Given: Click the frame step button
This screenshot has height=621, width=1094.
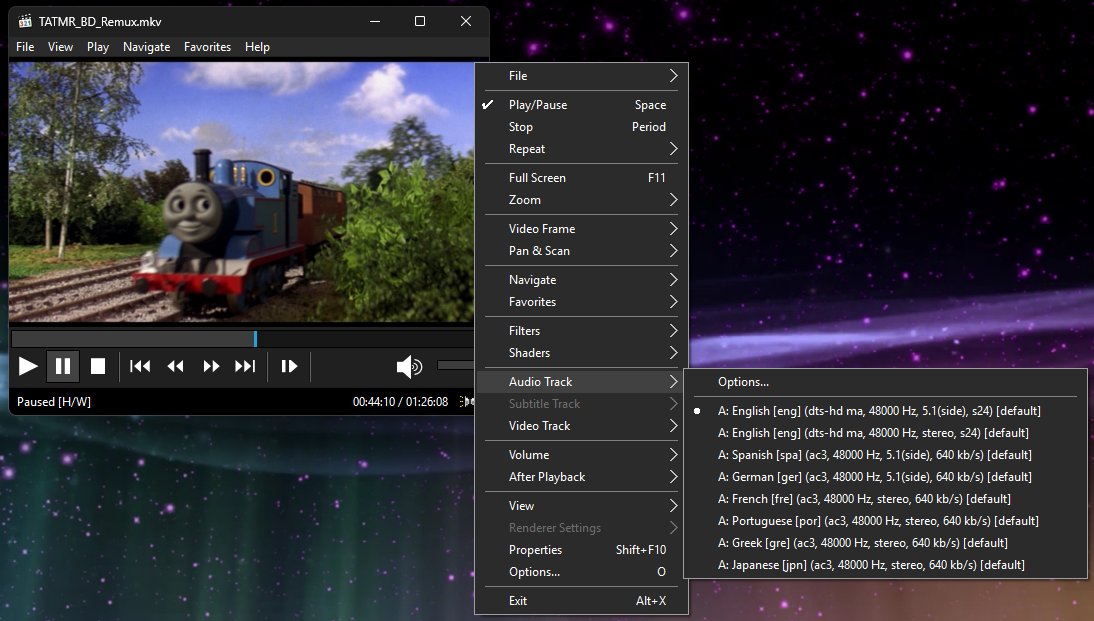Looking at the screenshot, I should point(289,366).
